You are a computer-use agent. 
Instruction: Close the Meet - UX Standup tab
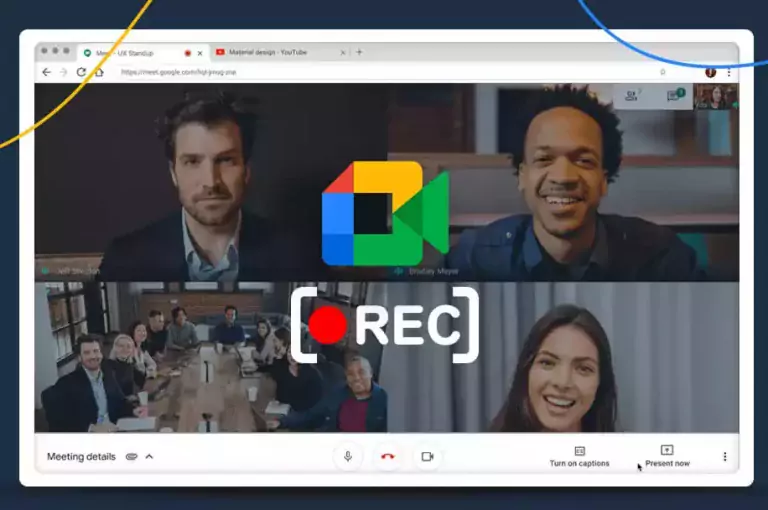tap(200, 53)
